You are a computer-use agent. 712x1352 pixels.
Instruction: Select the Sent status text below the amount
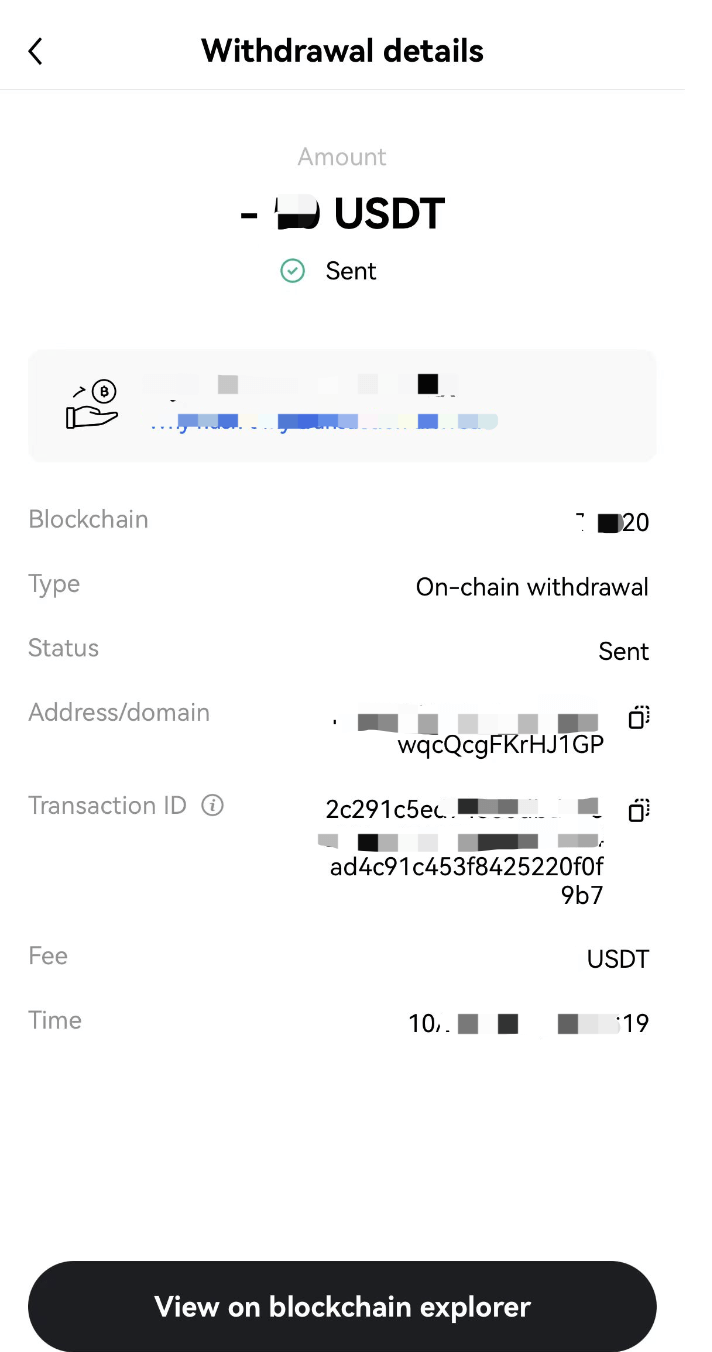(x=351, y=271)
